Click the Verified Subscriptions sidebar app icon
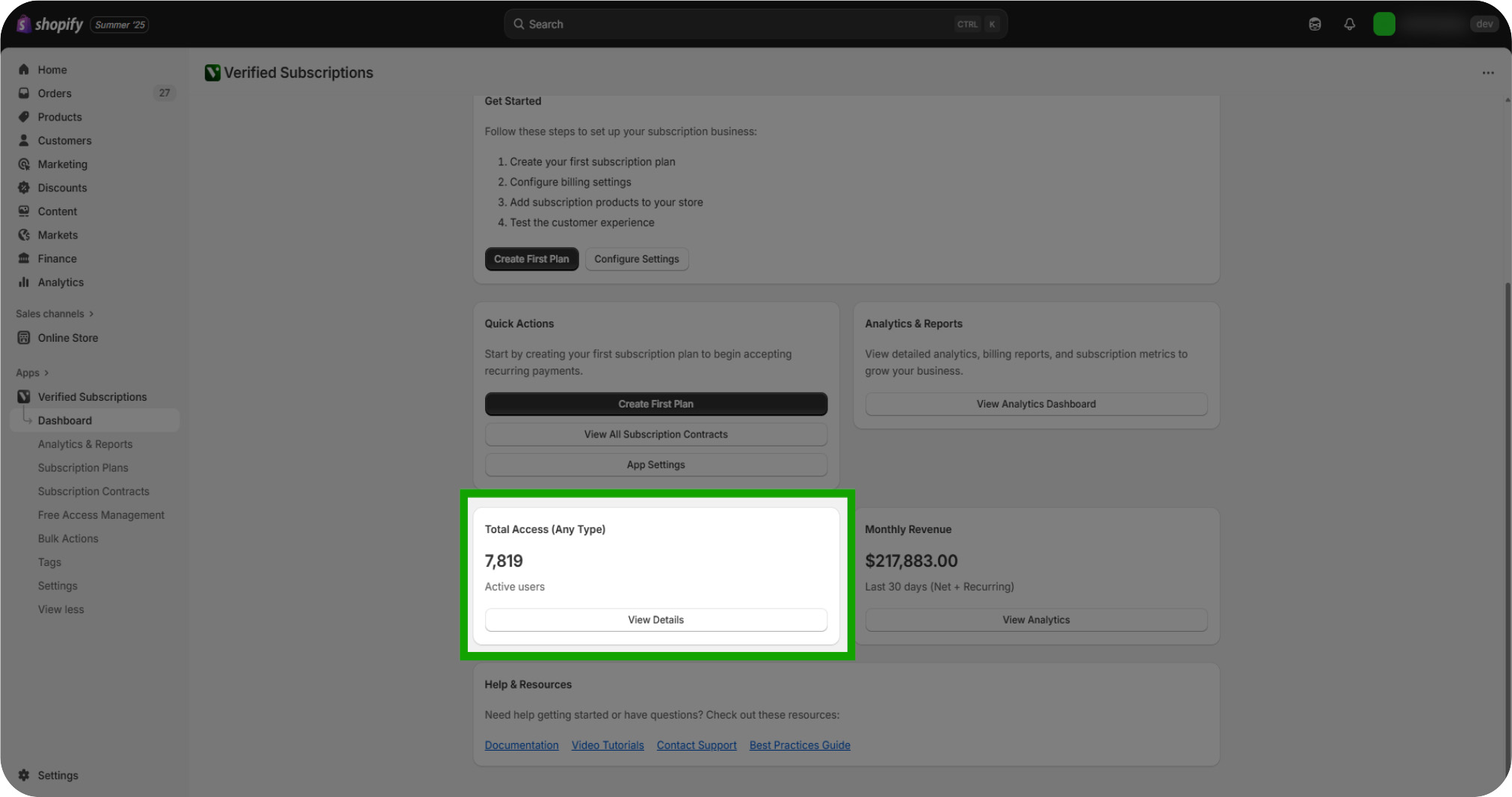The width and height of the screenshot is (1512, 797). tap(24, 397)
